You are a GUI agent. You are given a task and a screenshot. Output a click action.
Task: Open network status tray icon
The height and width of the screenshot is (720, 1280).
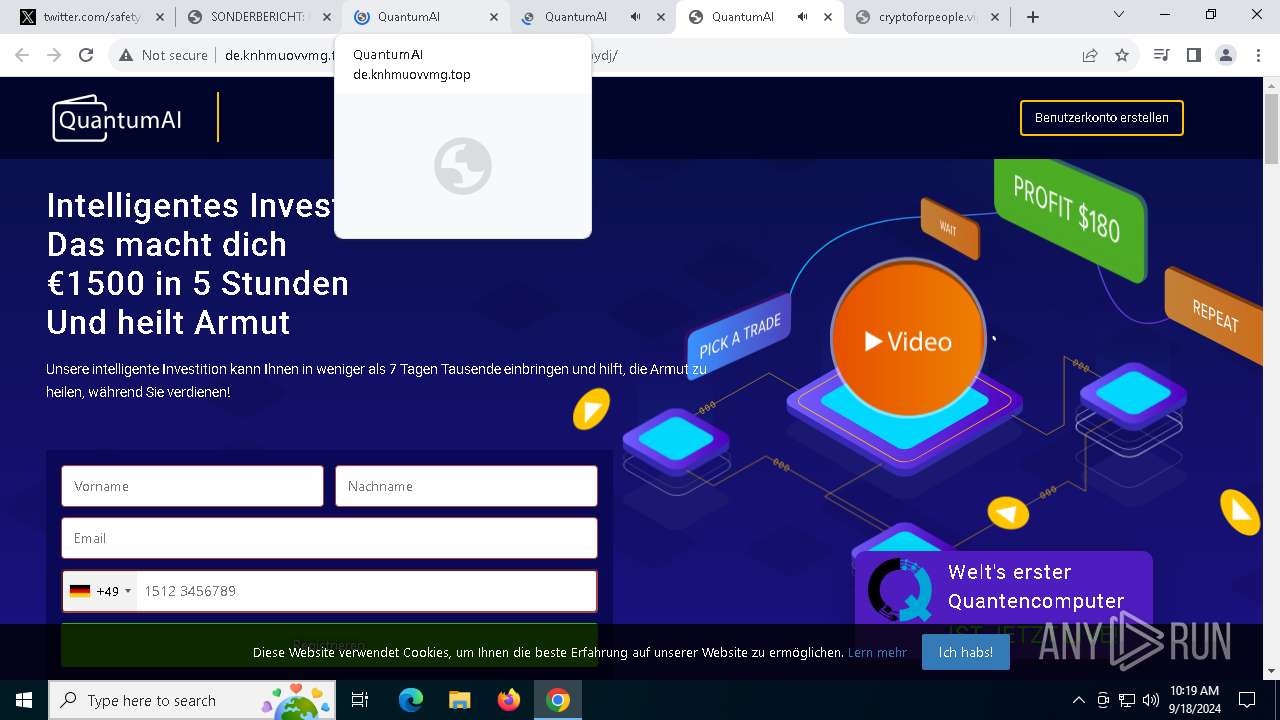1127,700
